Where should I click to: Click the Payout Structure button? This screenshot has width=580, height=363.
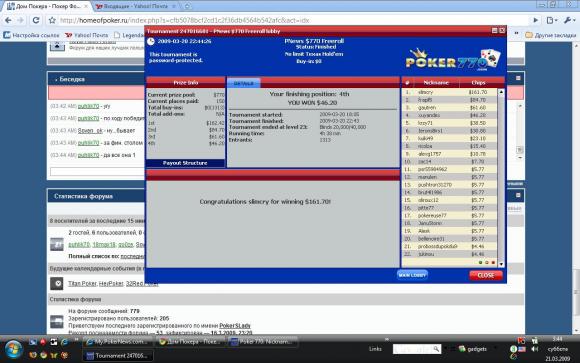[185, 163]
